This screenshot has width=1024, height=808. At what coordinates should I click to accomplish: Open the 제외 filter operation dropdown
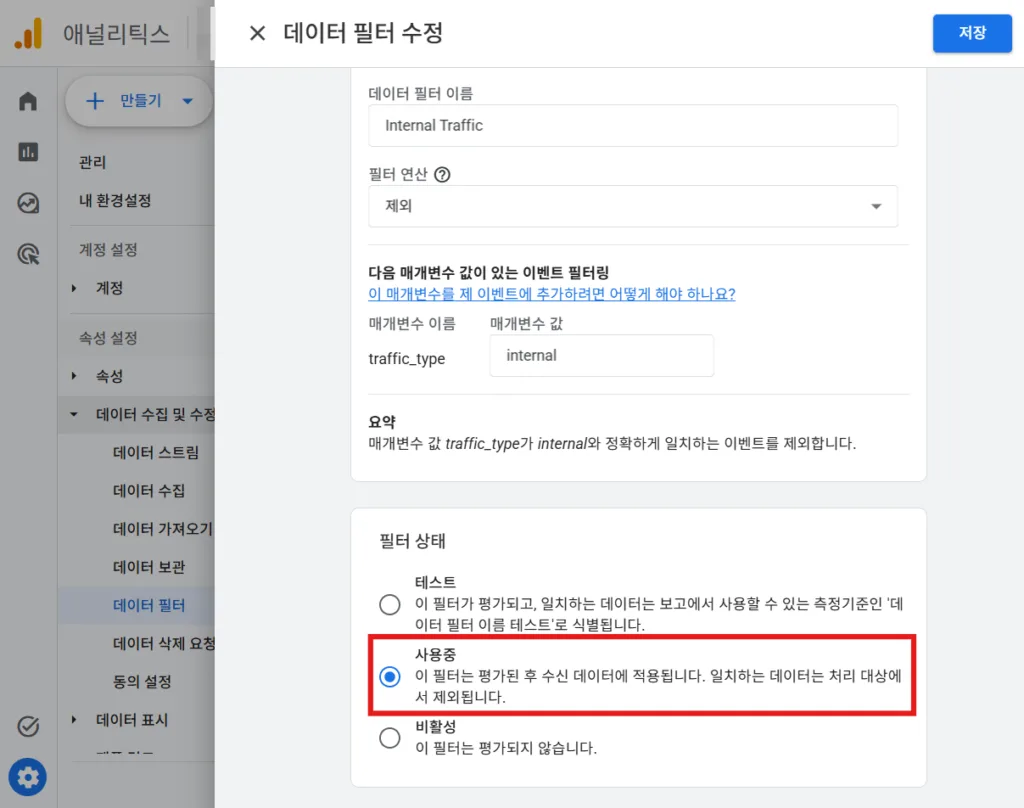click(x=633, y=206)
